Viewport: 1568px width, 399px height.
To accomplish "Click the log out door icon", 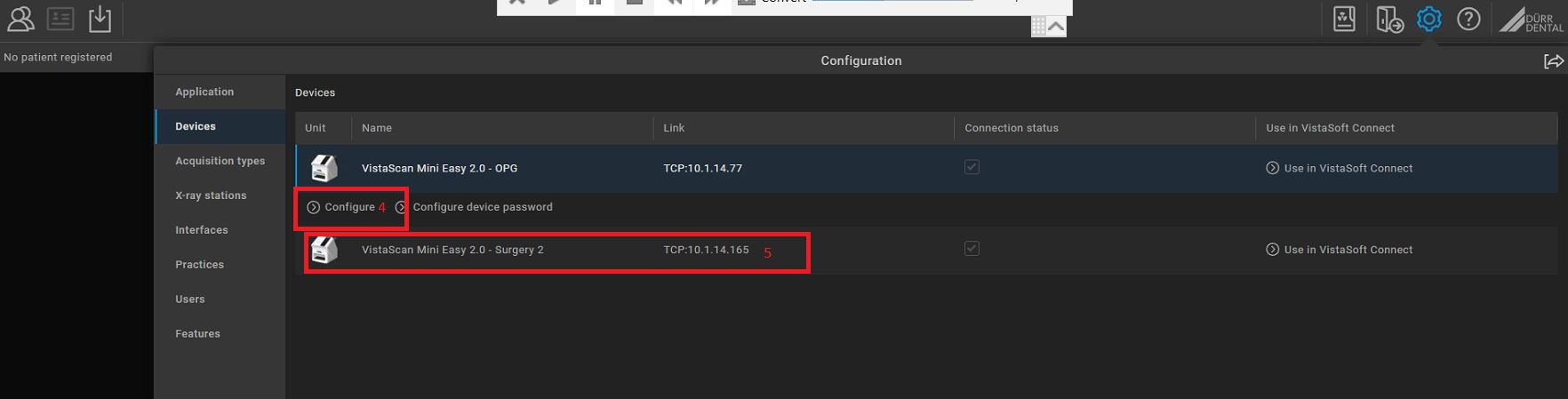I will pyautogui.click(x=1388, y=19).
